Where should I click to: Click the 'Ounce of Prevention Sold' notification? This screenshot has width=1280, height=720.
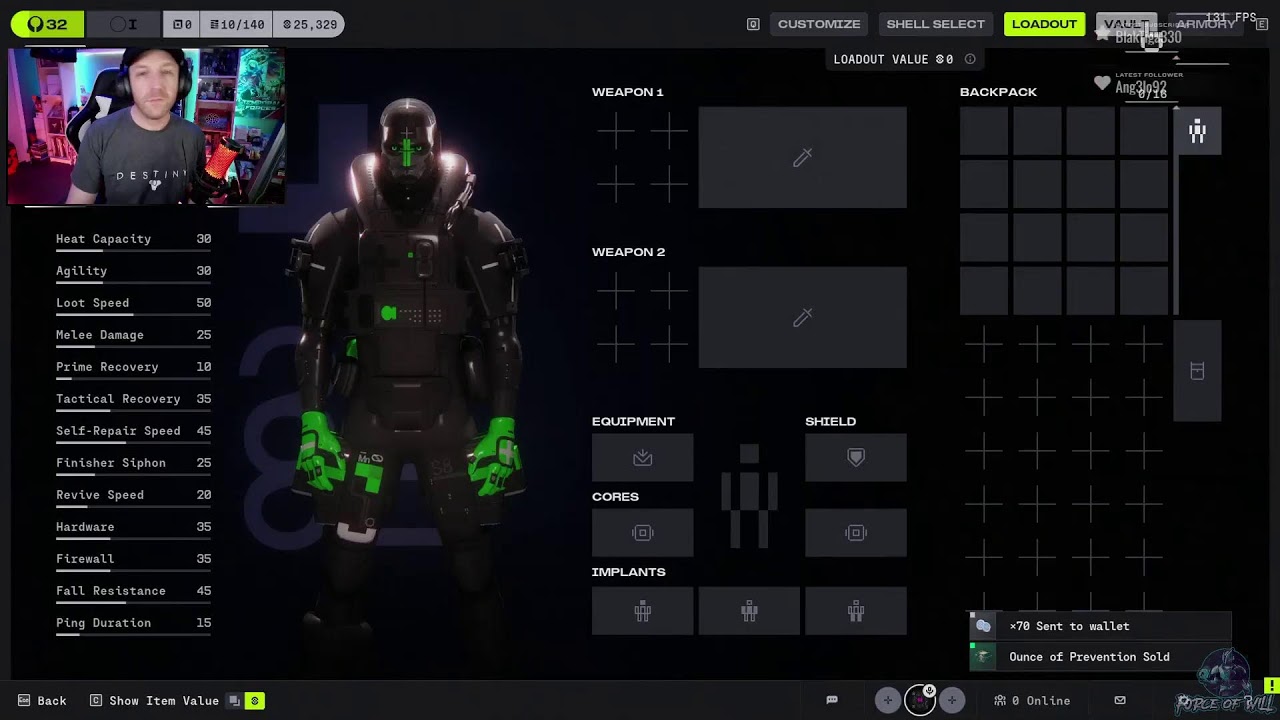[x=1101, y=657]
